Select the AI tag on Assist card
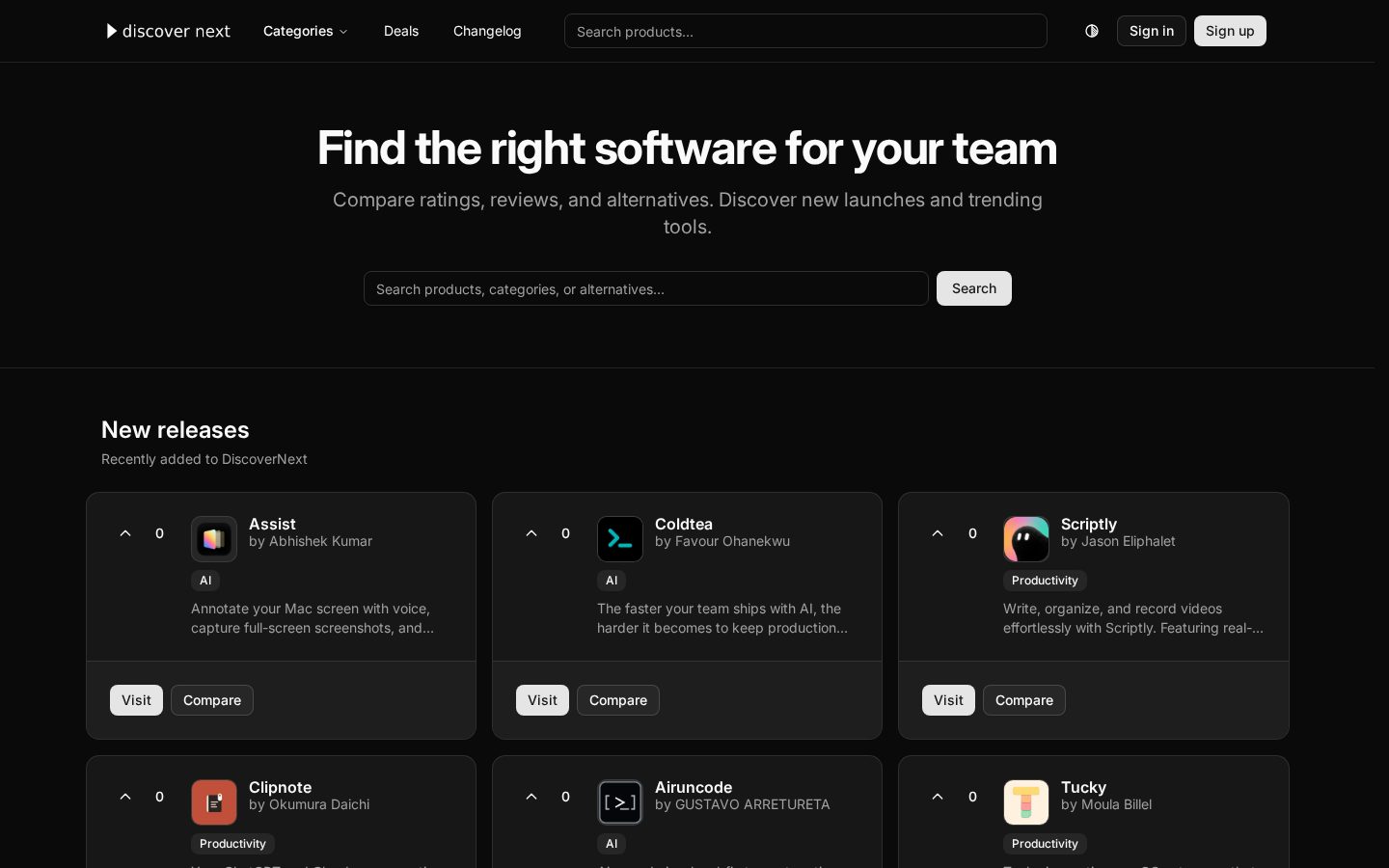 (x=205, y=581)
